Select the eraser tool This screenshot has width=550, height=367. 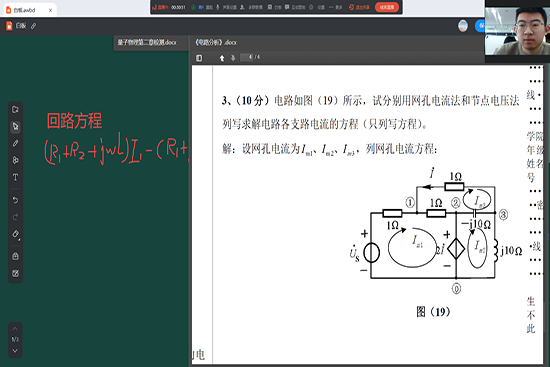coord(15,234)
